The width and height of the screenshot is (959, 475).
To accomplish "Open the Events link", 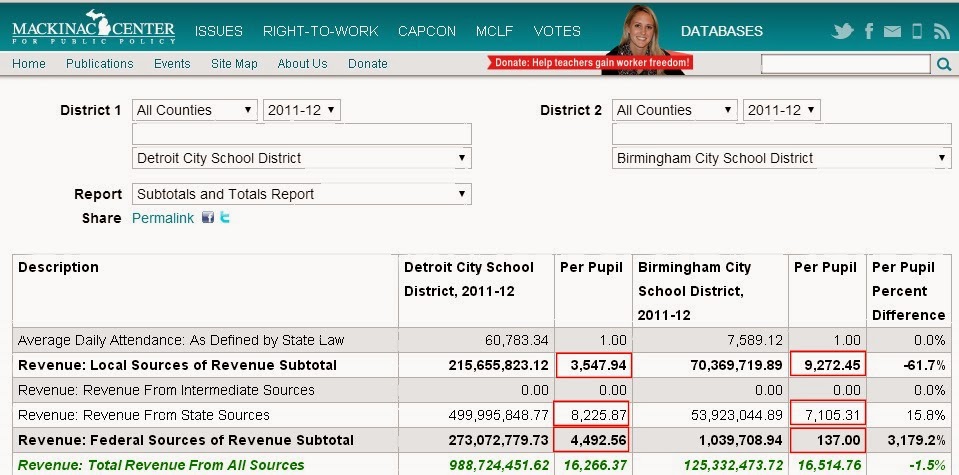I will pyautogui.click(x=172, y=64).
